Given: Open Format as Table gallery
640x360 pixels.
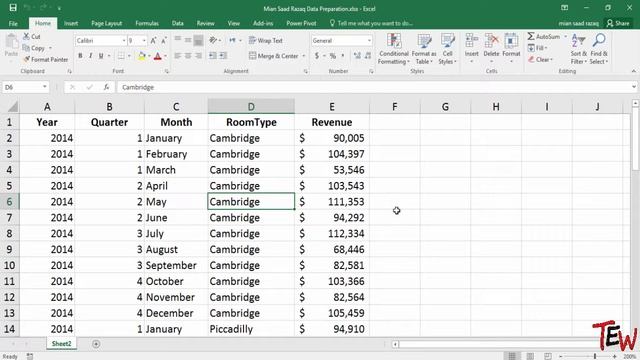Looking at the screenshot, I should pyautogui.click(x=424, y=49).
